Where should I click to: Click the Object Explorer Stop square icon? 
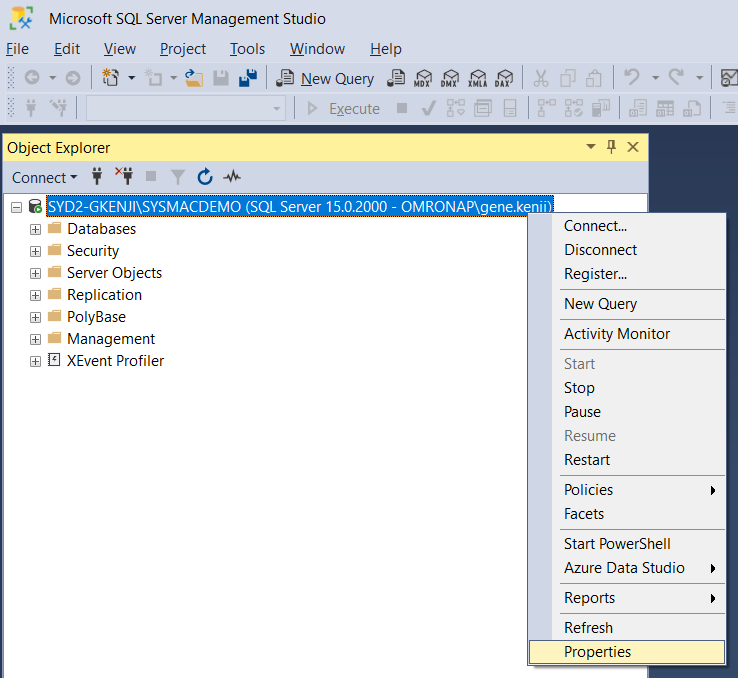point(151,176)
